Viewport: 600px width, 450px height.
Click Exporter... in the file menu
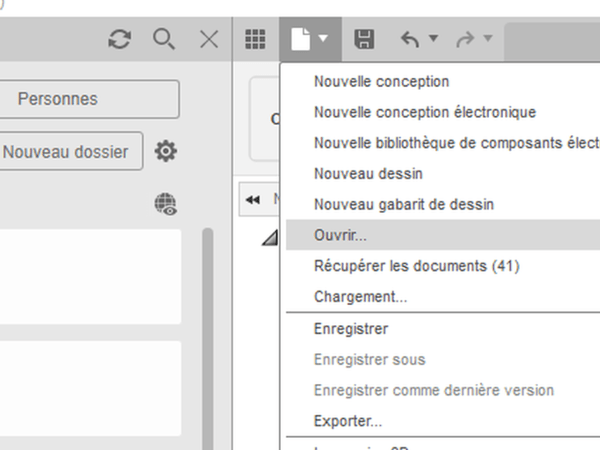pos(348,421)
